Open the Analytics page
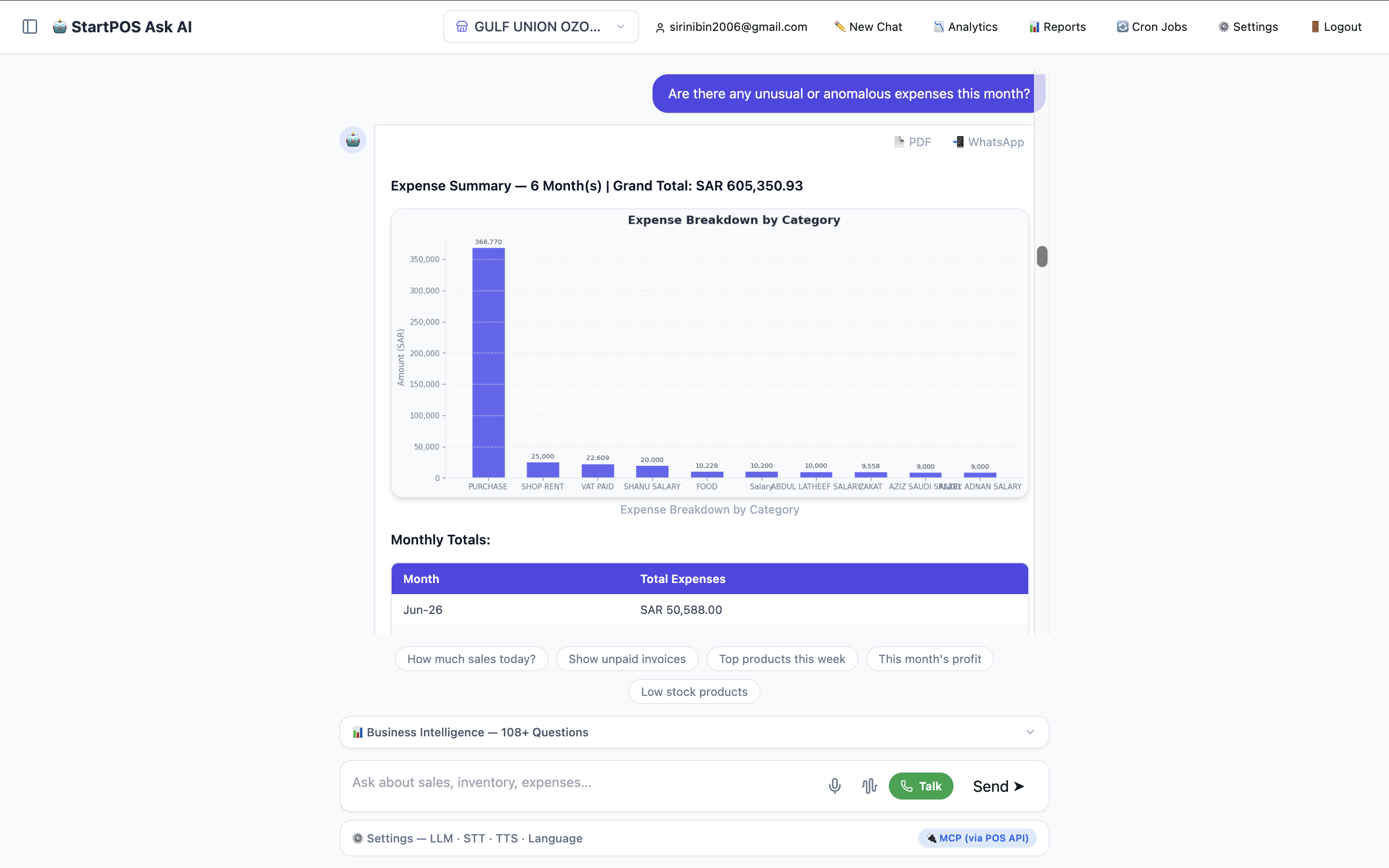Viewport: 1389px width, 868px height. tap(966, 27)
